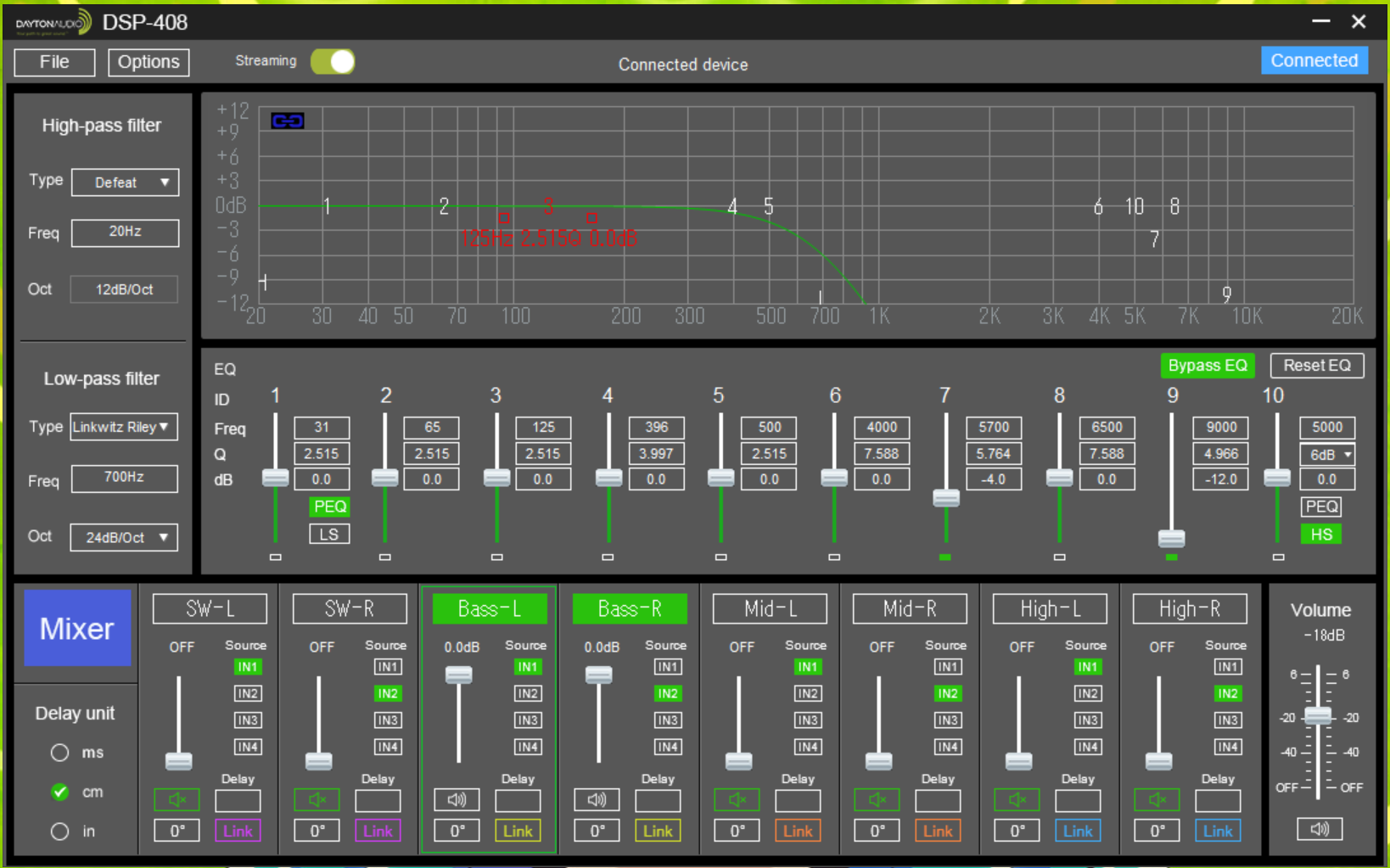This screenshot has height=868, width=1390.
Task: Open the Low-pass Linkwitz Riley type dropdown
Action: point(124,427)
